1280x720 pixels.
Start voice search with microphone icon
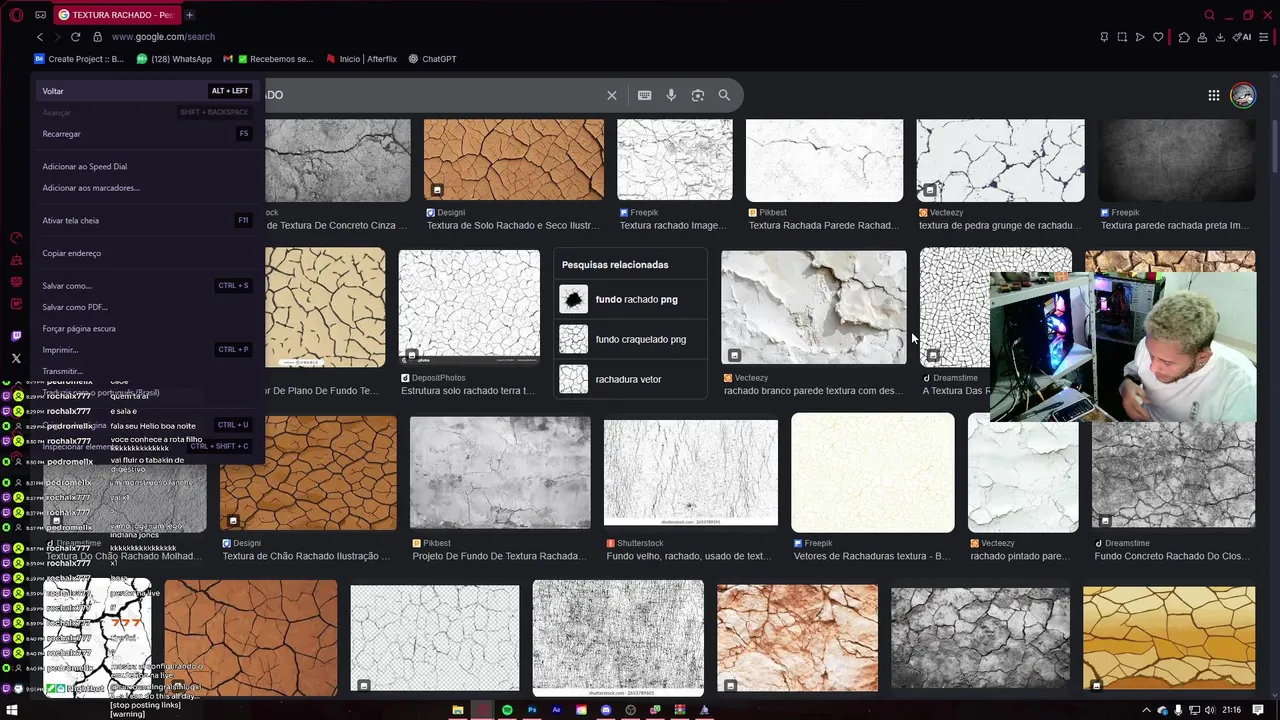[671, 95]
